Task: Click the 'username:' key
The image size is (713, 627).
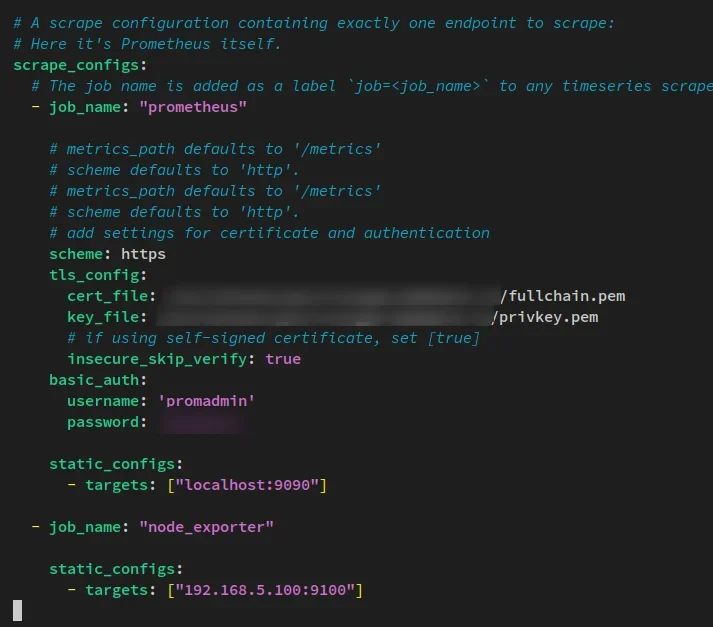Action: [x=107, y=401]
